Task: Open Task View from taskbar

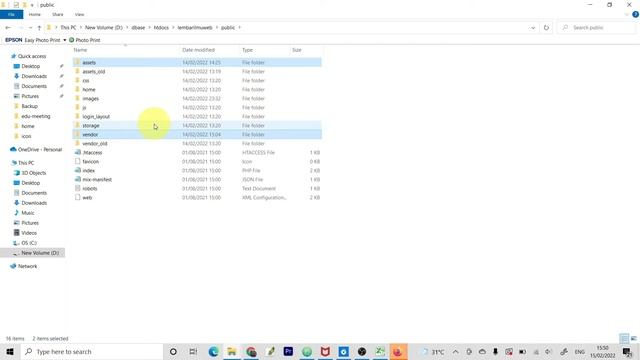Action: point(193,351)
